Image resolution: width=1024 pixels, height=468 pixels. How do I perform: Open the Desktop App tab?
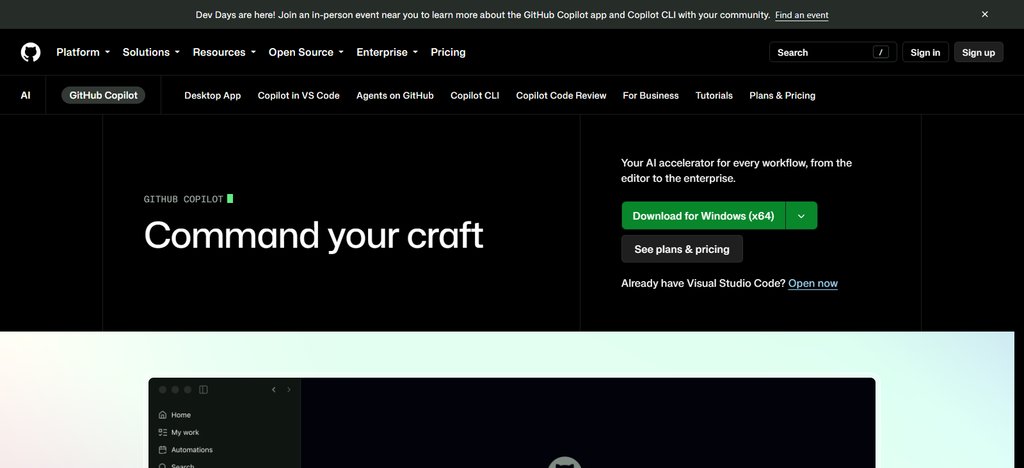(212, 95)
